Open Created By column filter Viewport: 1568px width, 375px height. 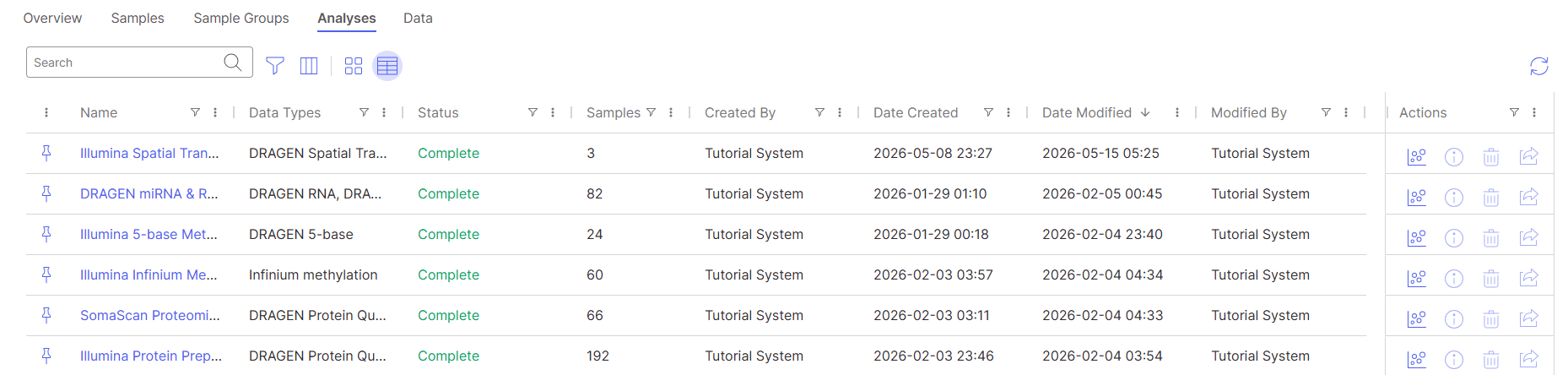(819, 112)
